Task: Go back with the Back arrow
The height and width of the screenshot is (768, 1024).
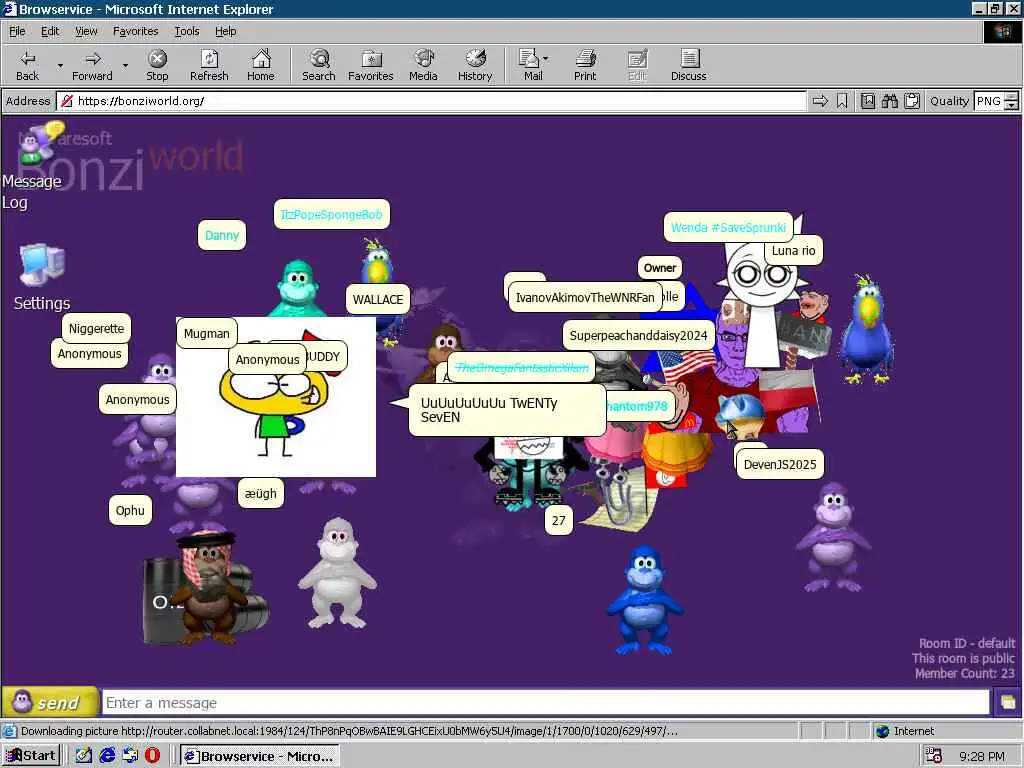Action: coord(27,65)
